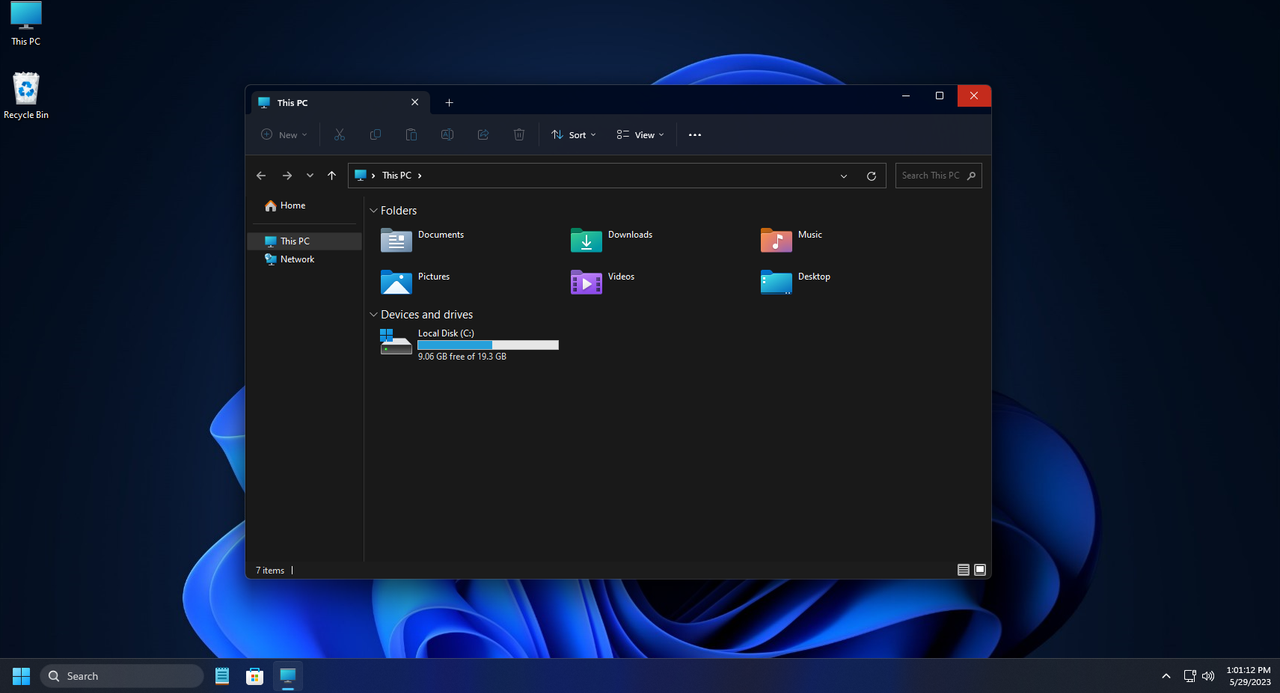
Task: Click the '9.06 GB free of 19.3 GB' text
Action: [462, 357]
